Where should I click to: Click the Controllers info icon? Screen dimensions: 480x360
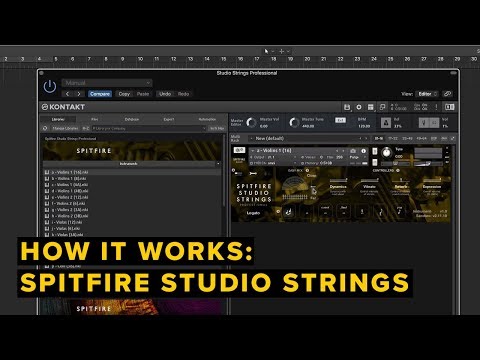coord(398,170)
